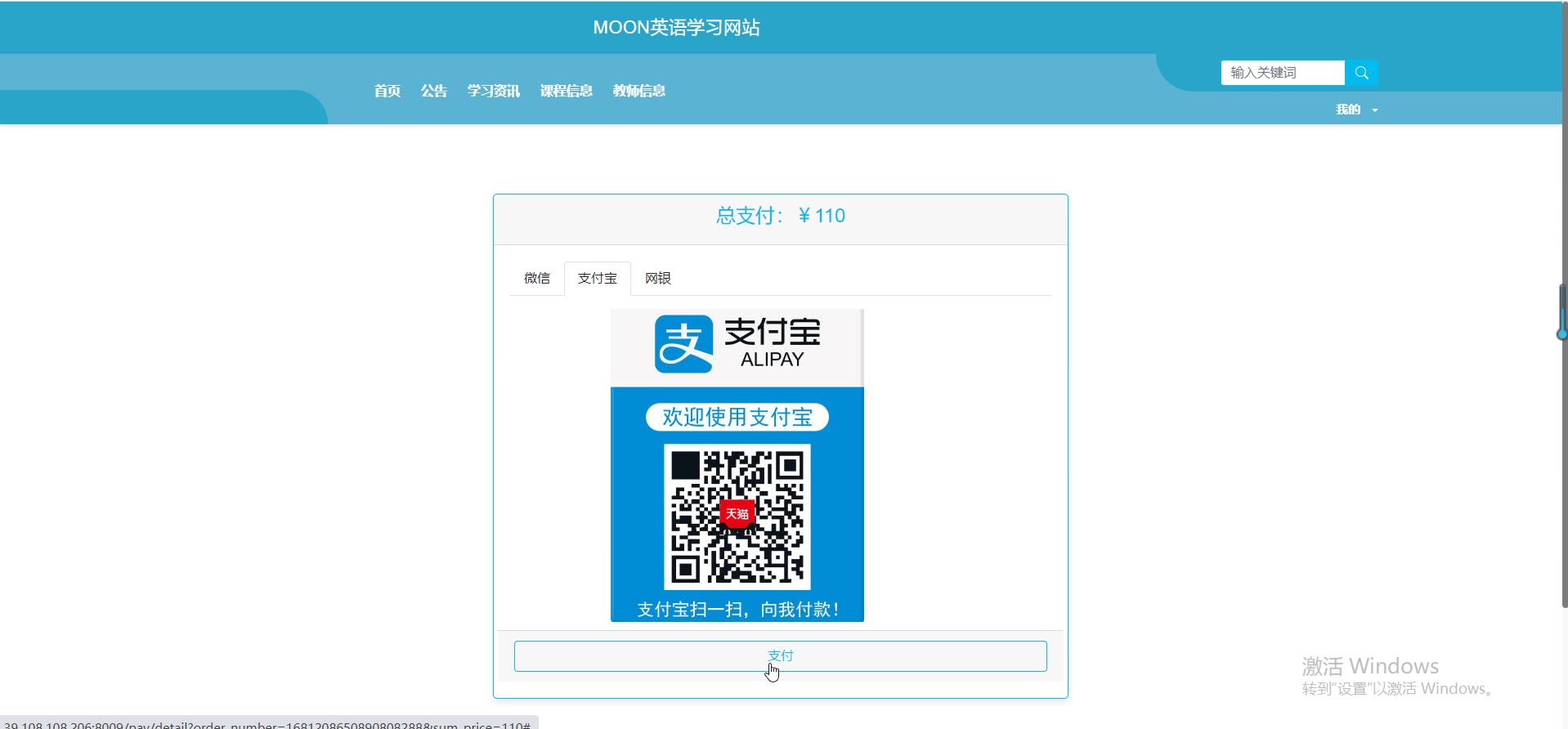1568x729 pixels.
Task: Open the 教师信息 navigation item
Action: tap(639, 91)
